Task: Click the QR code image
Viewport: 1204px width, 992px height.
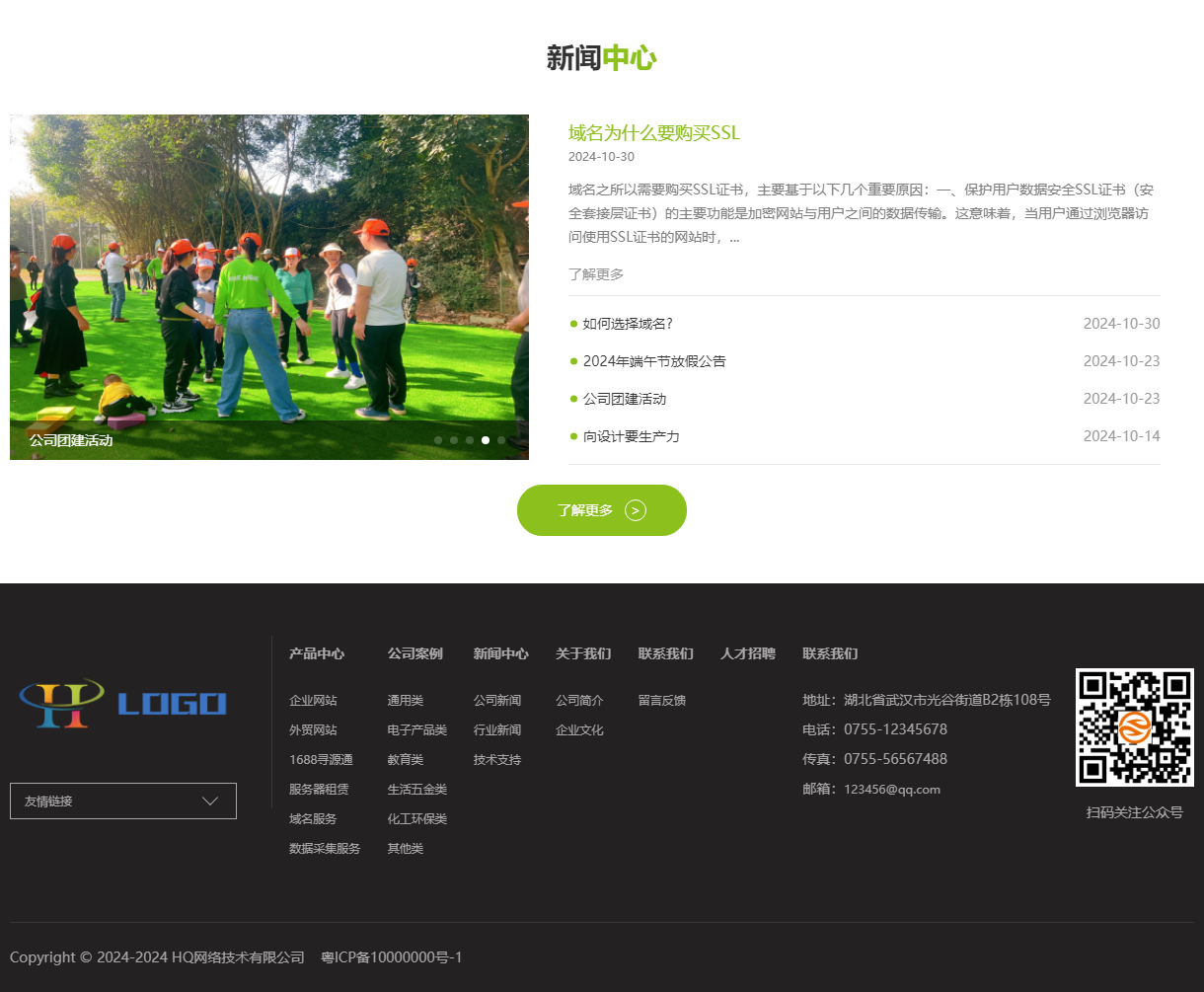Action: pyautogui.click(x=1135, y=727)
